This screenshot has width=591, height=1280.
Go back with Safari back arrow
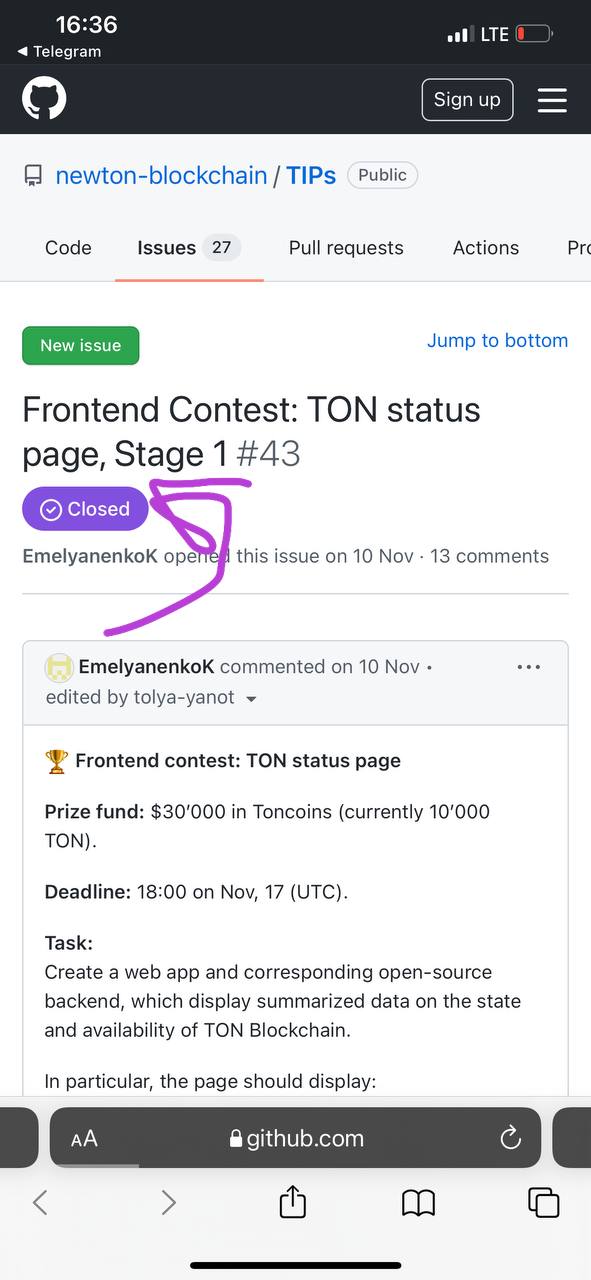tap(40, 1202)
